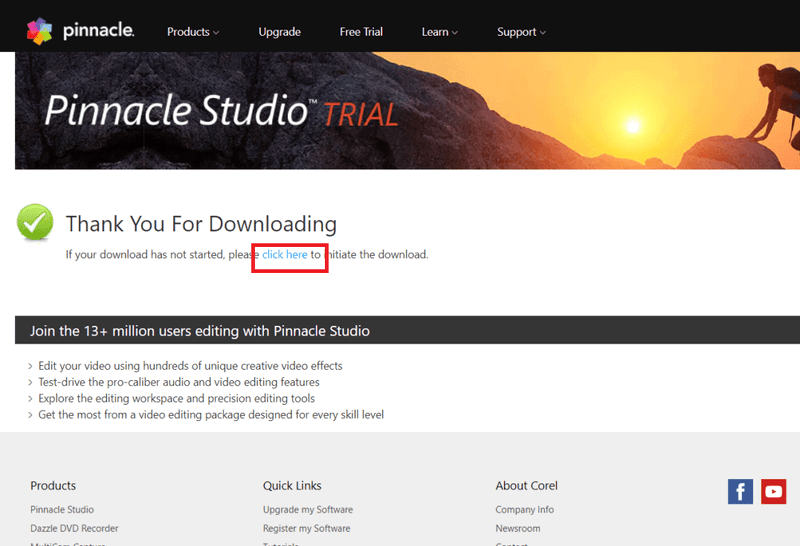Click the 'Edit your video' bullet item
Viewport: 800px width, 546px height.
click(190, 366)
